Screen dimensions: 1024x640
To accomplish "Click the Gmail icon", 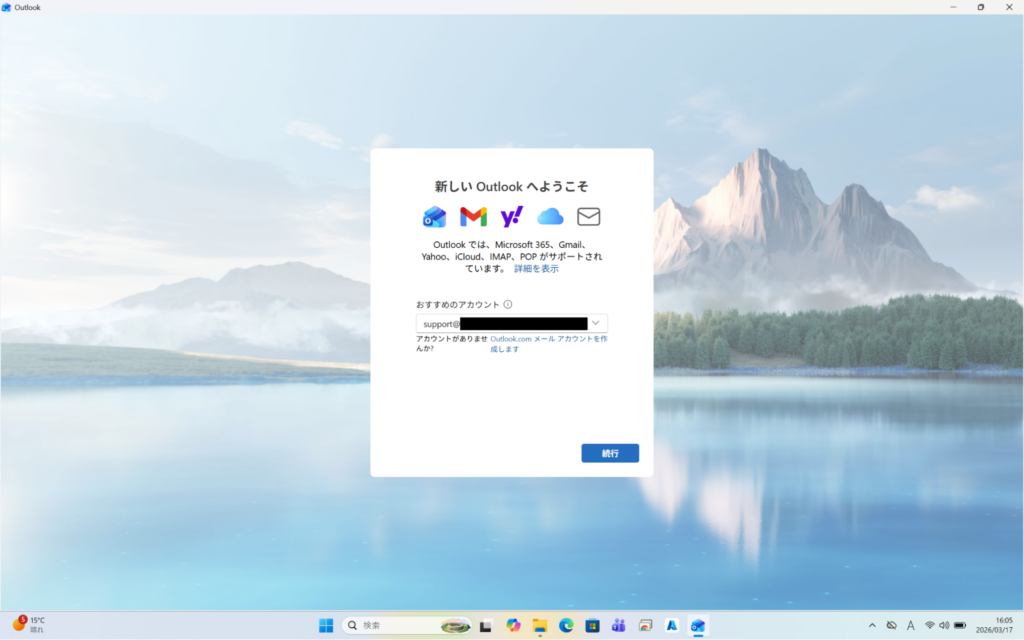I will click(x=473, y=217).
